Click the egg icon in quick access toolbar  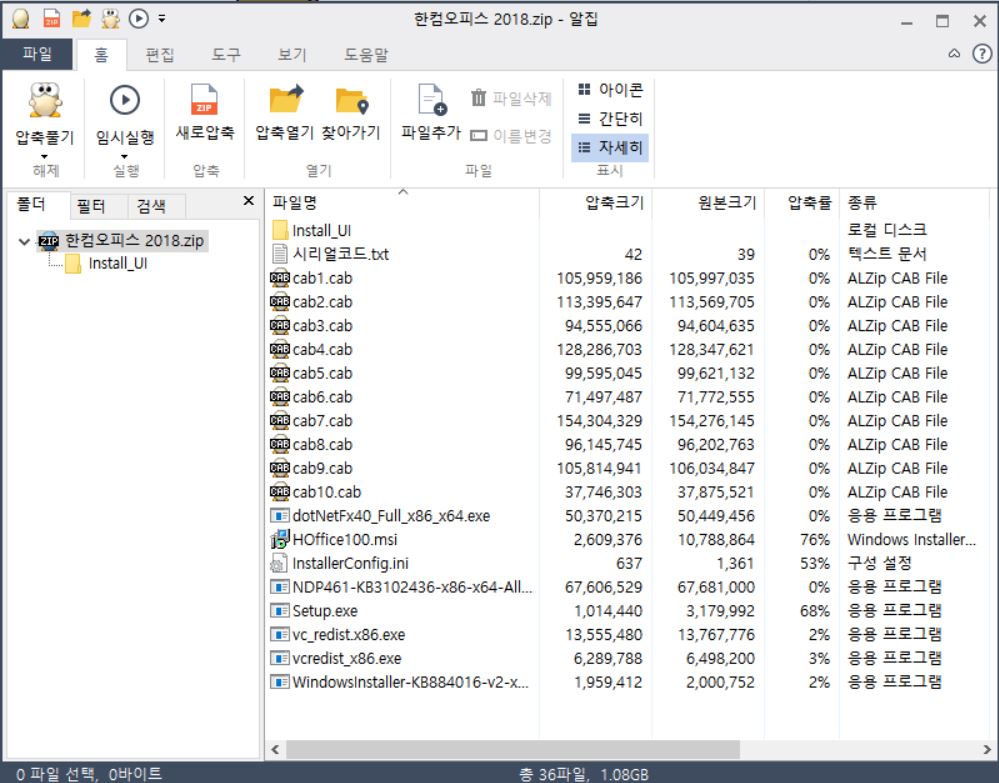pyautogui.click(x=21, y=18)
